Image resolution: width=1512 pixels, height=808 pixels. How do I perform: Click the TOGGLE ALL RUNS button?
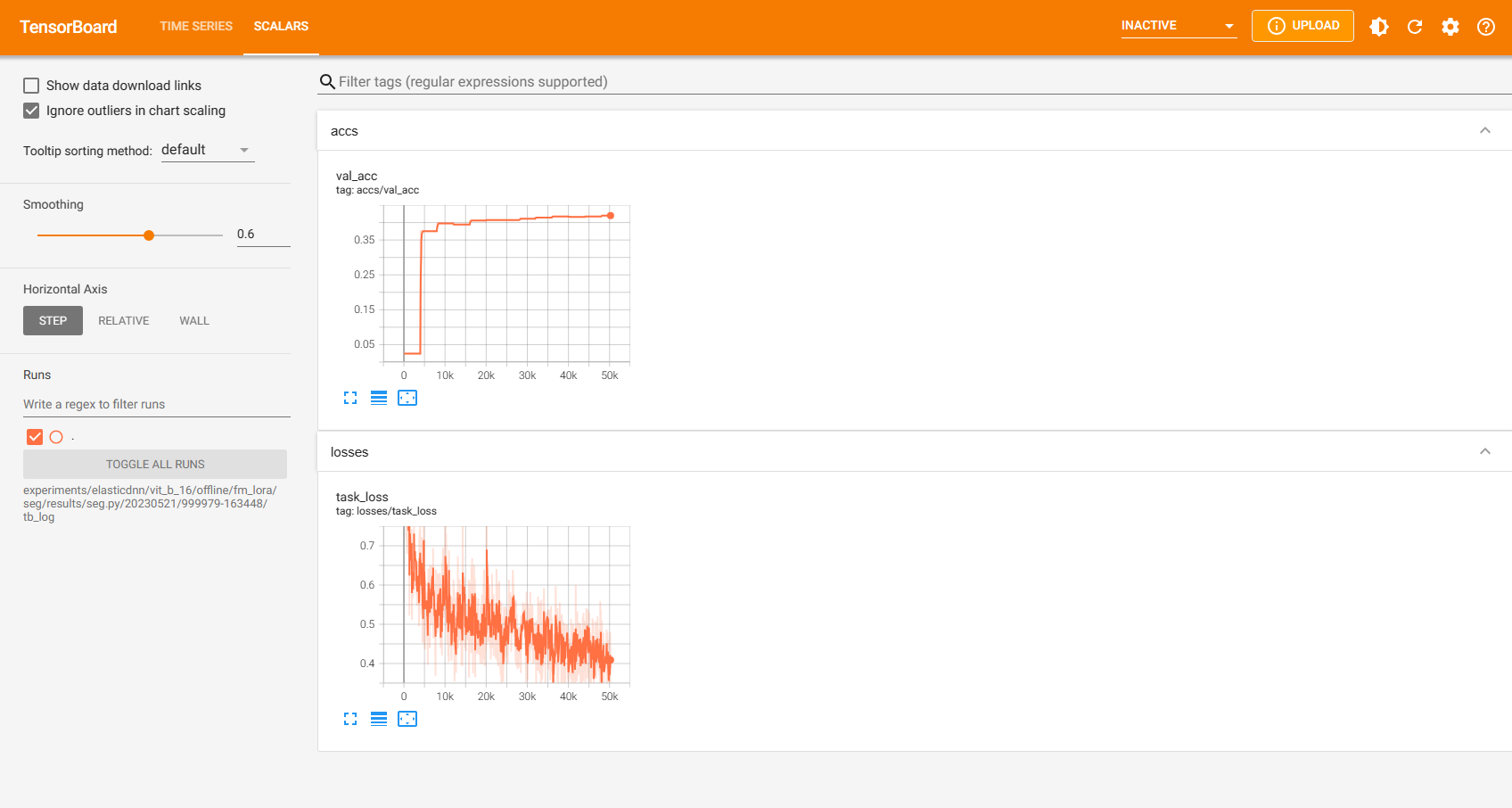tap(155, 465)
